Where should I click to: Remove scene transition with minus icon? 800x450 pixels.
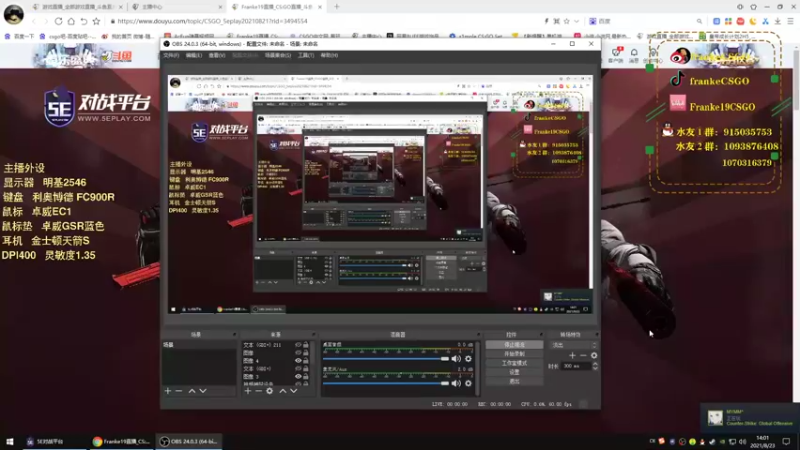[583, 355]
